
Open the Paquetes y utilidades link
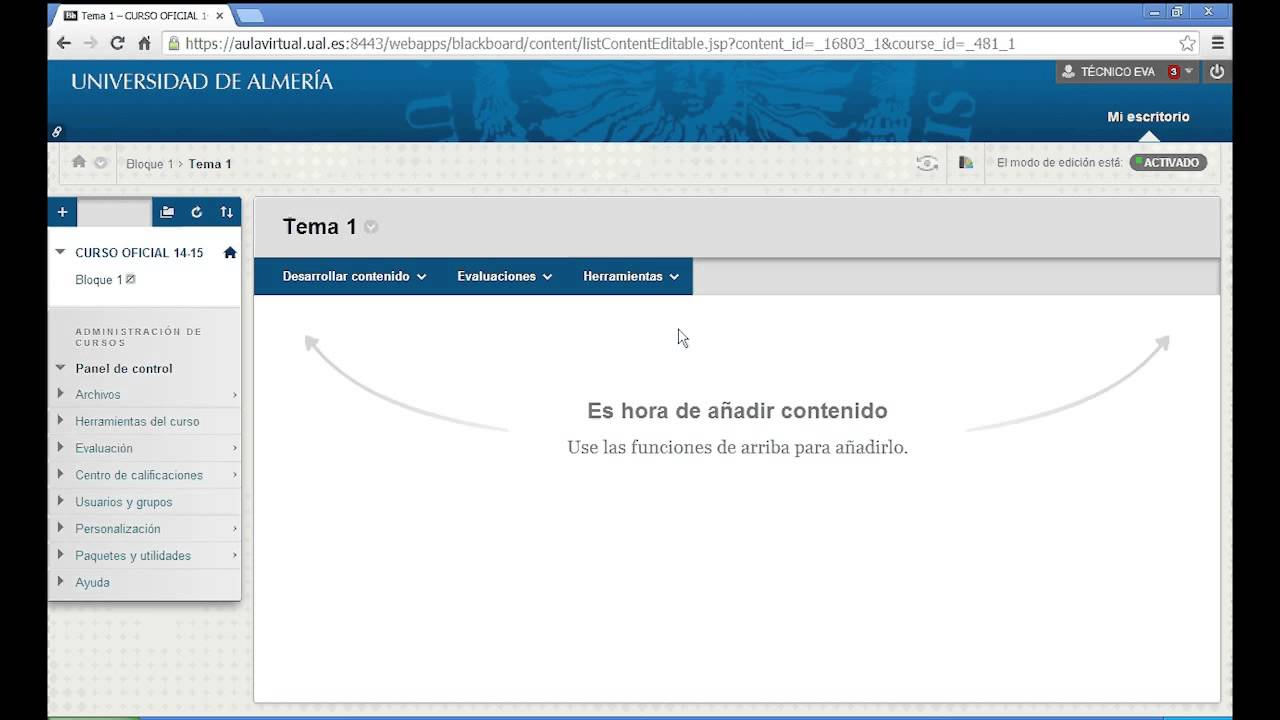pyautogui.click(x=133, y=556)
